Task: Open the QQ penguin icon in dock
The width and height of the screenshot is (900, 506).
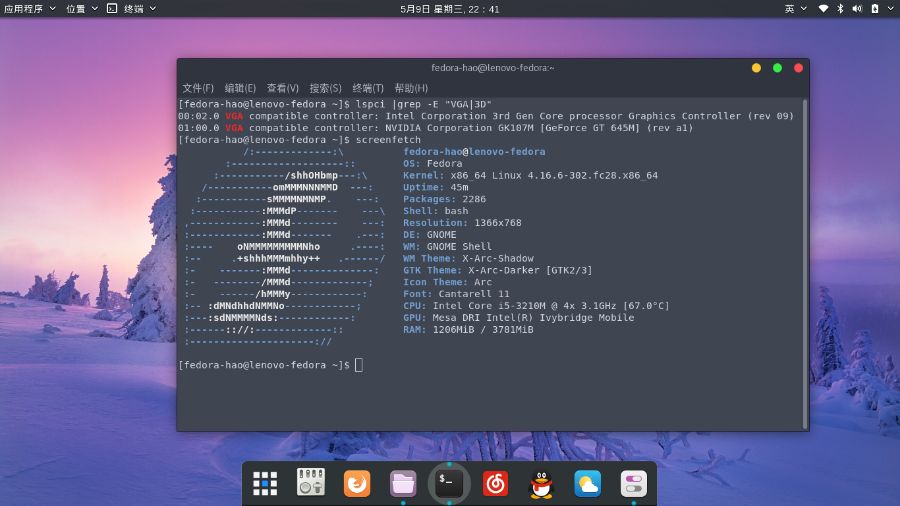Action: coord(541,484)
